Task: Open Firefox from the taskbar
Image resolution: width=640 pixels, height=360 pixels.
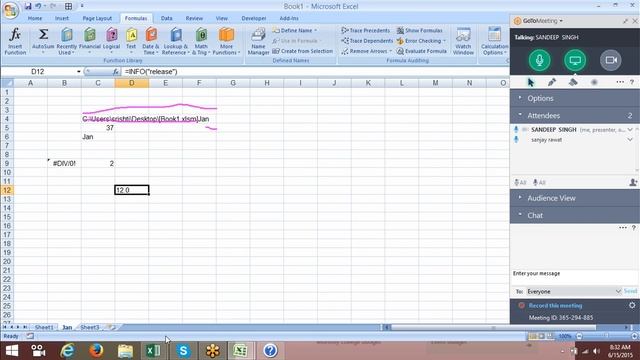Action: [96, 351]
